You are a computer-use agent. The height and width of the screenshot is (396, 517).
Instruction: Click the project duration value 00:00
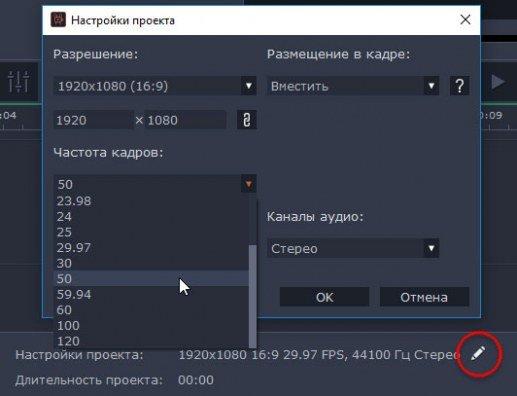point(196,380)
